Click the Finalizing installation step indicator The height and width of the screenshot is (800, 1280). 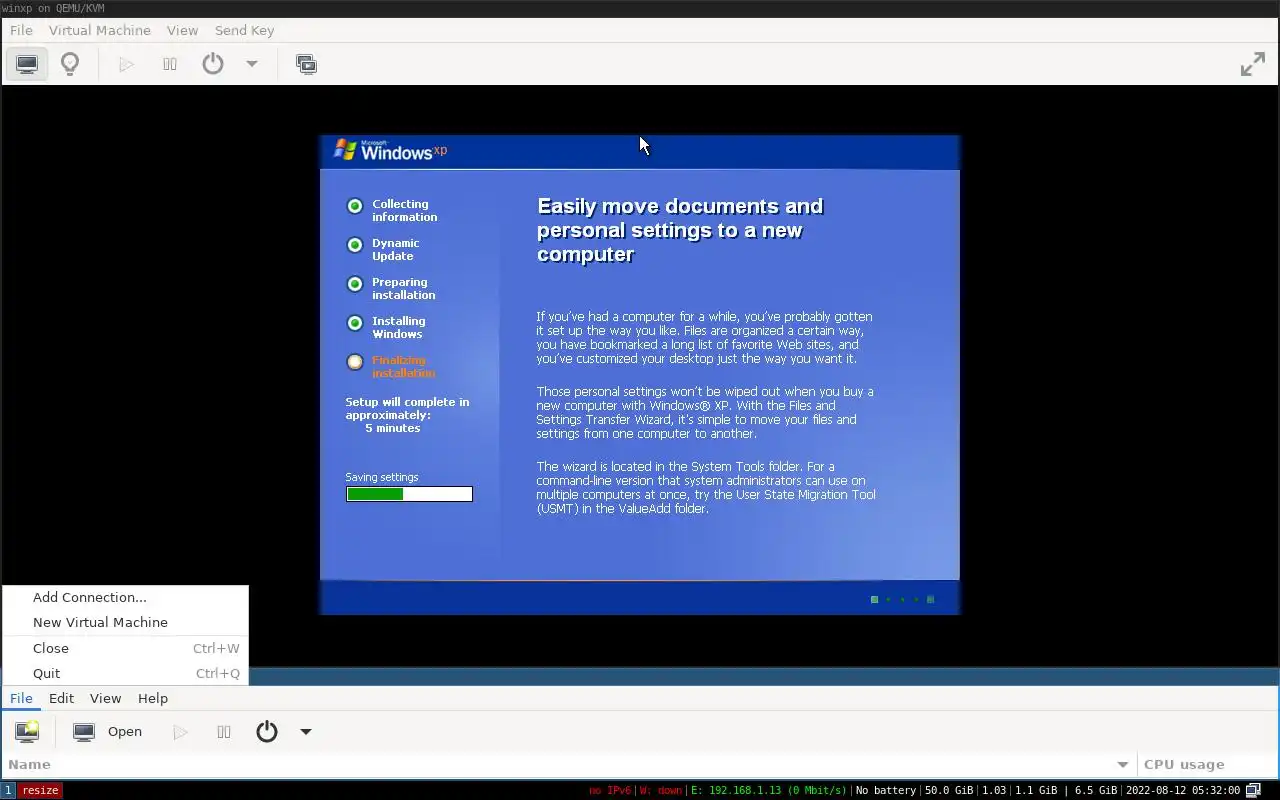(355, 362)
